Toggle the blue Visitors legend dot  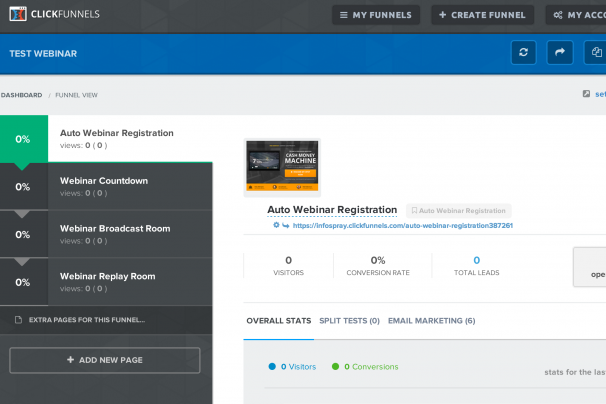(272, 366)
